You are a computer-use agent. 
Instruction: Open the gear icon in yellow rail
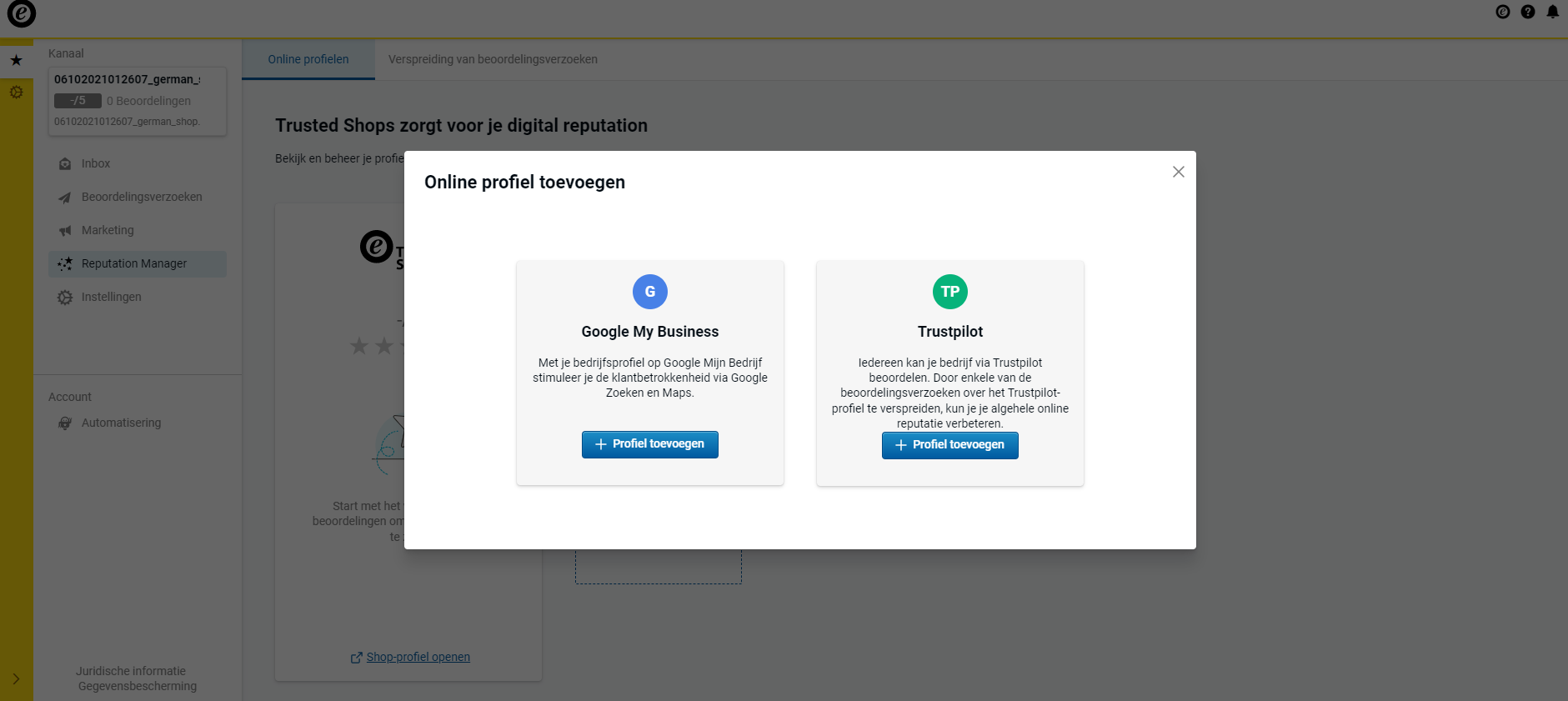(x=16, y=92)
